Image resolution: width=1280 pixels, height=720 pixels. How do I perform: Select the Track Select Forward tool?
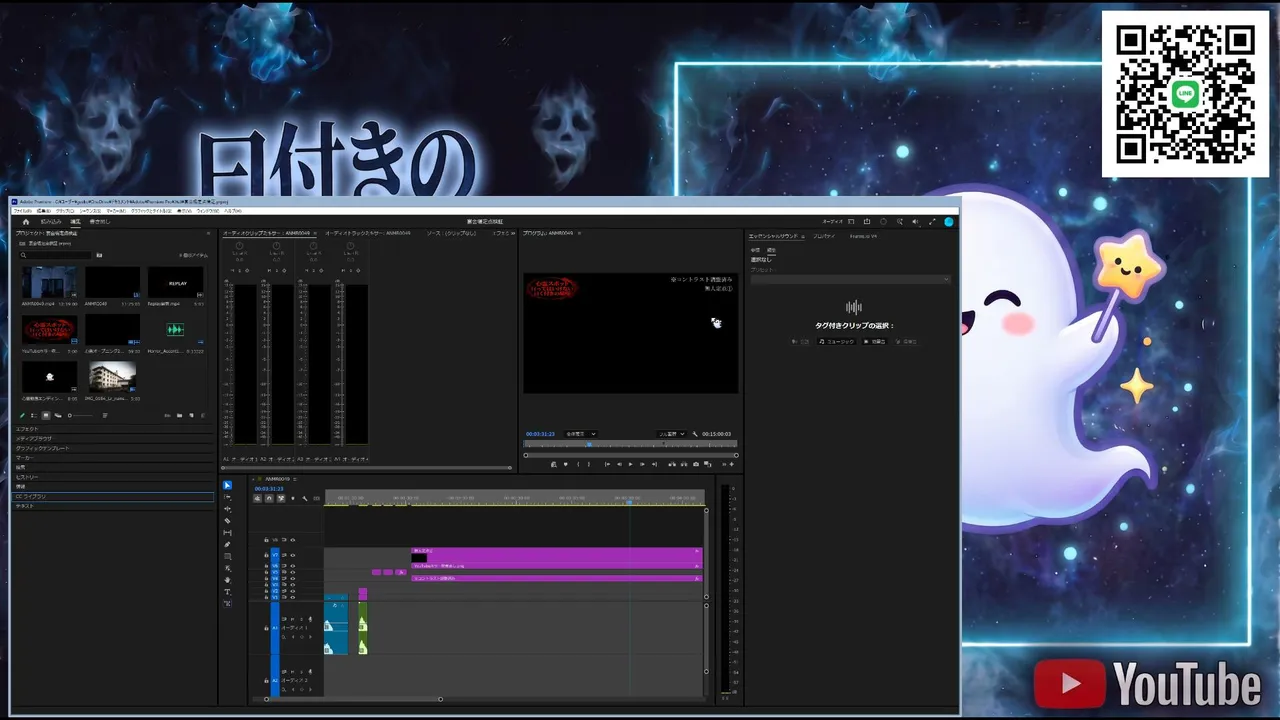pos(227,497)
